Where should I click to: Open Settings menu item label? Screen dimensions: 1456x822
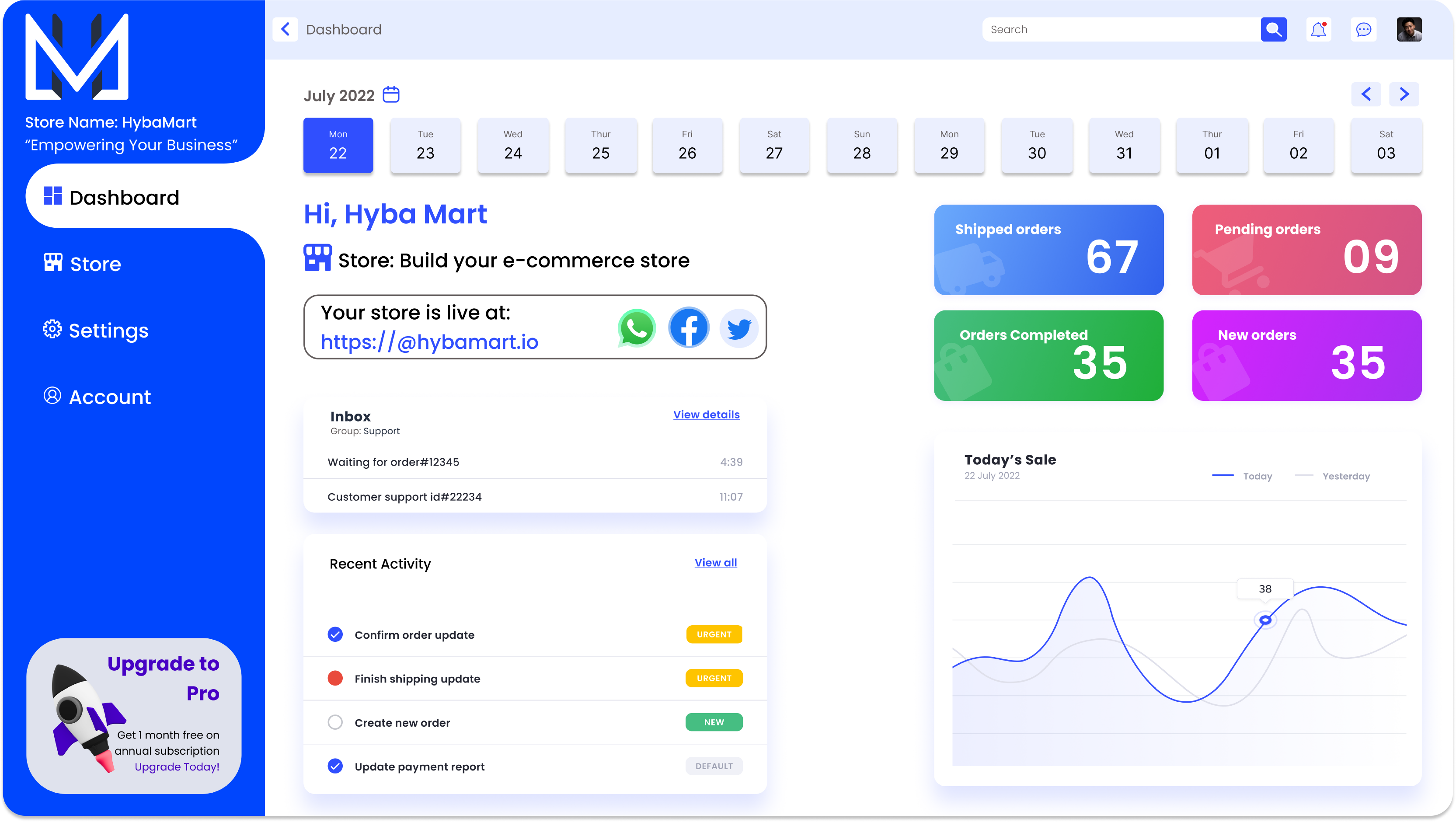(108, 331)
